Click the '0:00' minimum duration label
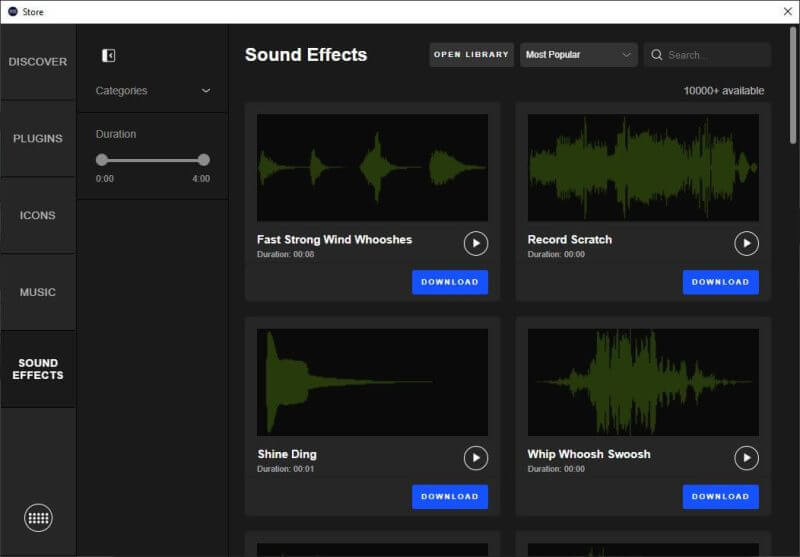This screenshot has width=800, height=557. [x=105, y=179]
